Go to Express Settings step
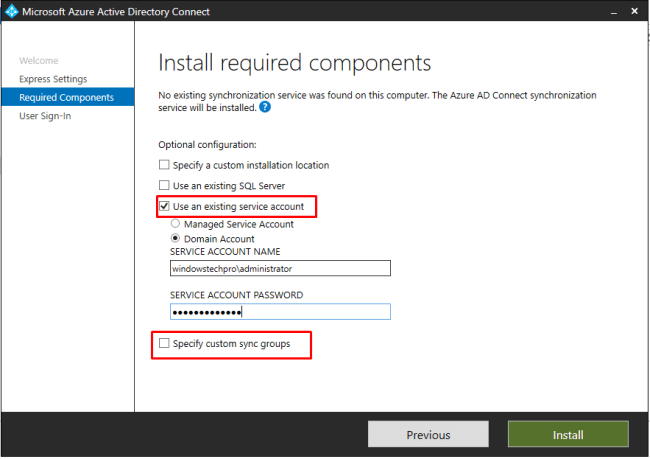 (53, 79)
